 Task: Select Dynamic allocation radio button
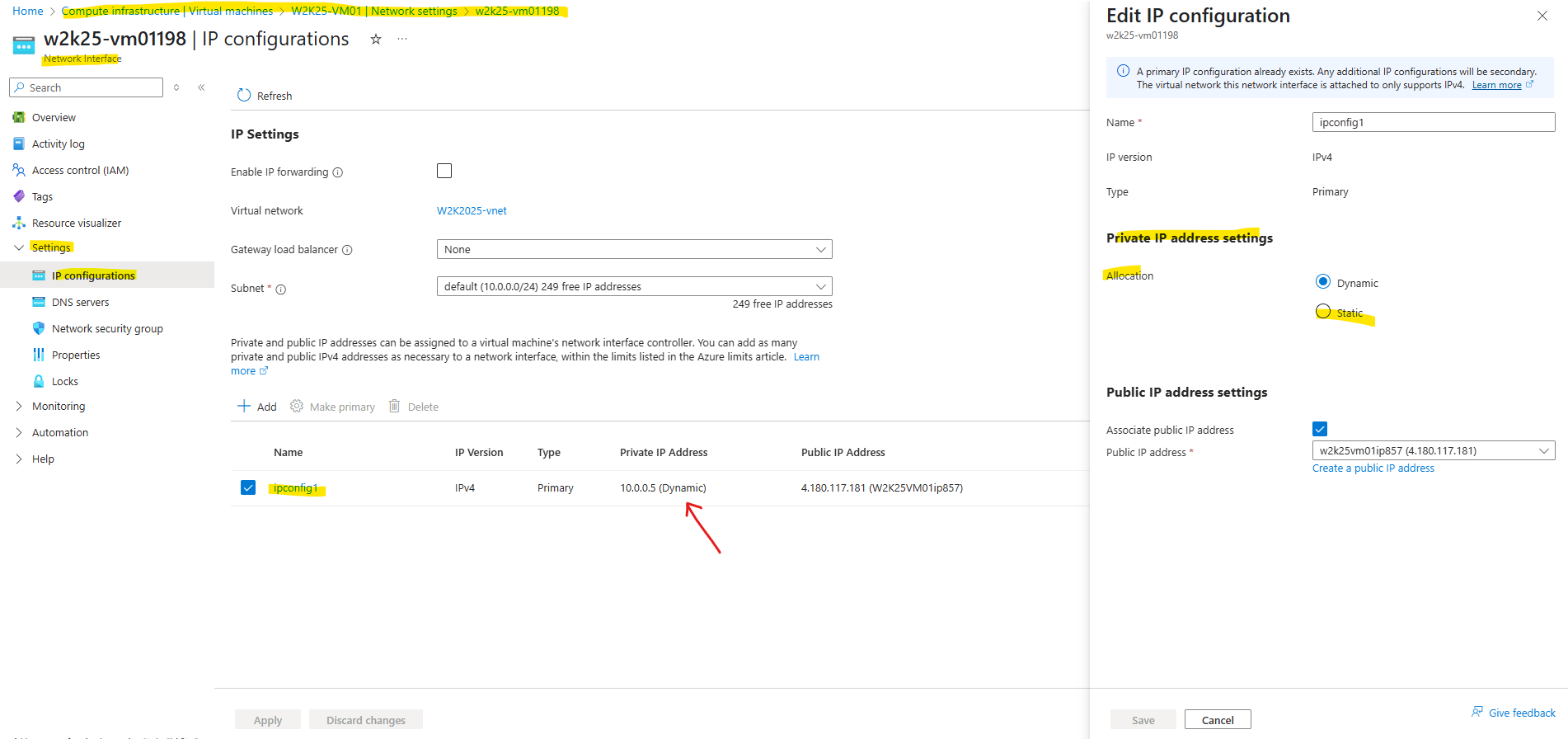(1323, 282)
